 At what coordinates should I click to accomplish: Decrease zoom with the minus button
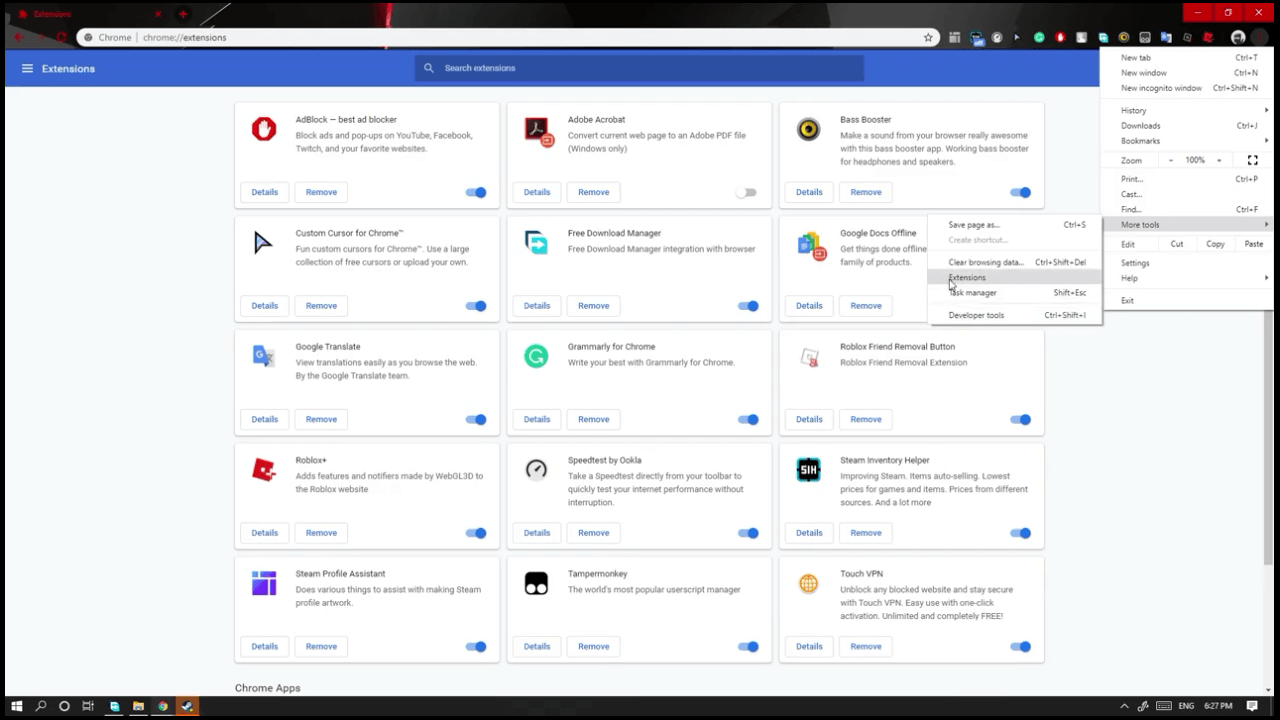[x=1171, y=160]
